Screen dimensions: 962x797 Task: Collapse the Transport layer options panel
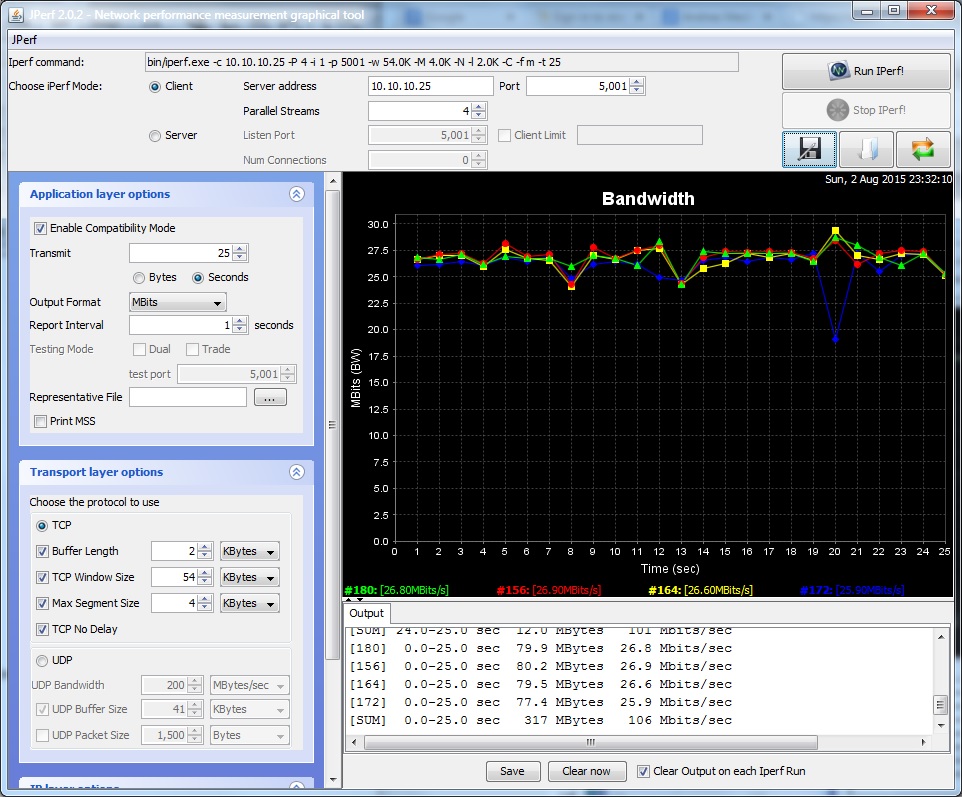297,472
